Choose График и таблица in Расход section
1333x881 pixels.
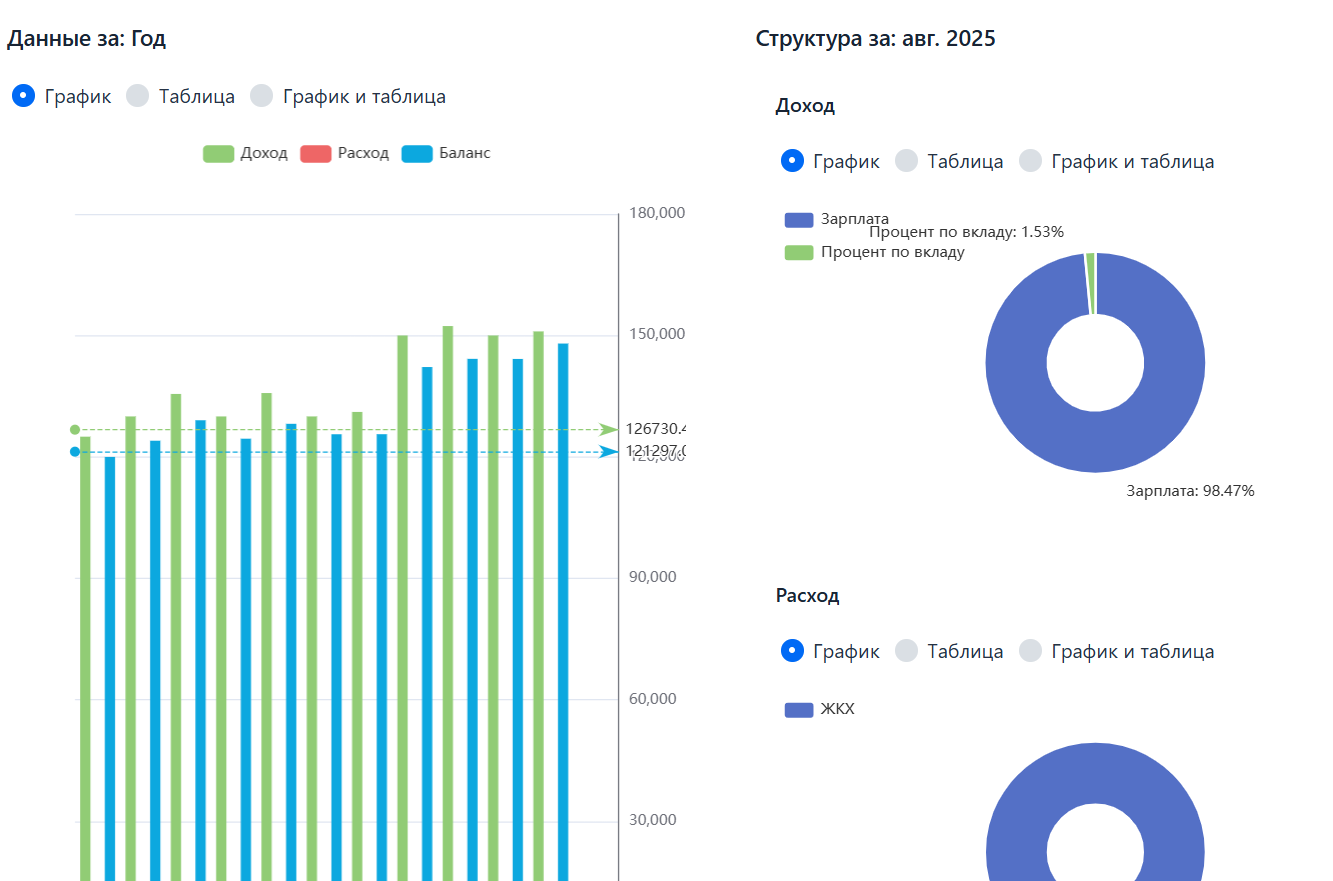[x=1030, y=651]
